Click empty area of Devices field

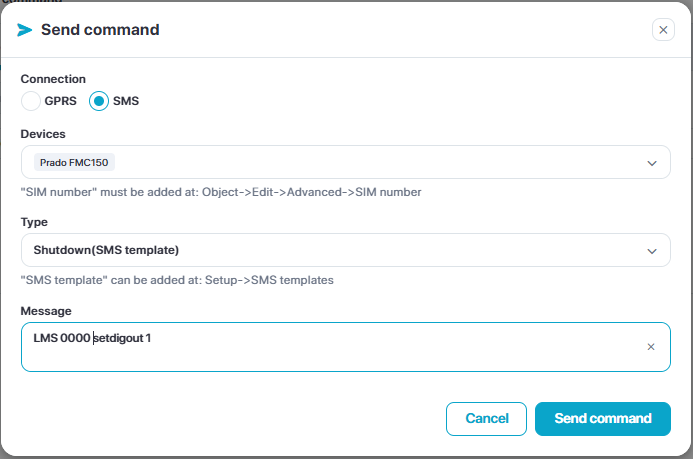pos(380,162)
